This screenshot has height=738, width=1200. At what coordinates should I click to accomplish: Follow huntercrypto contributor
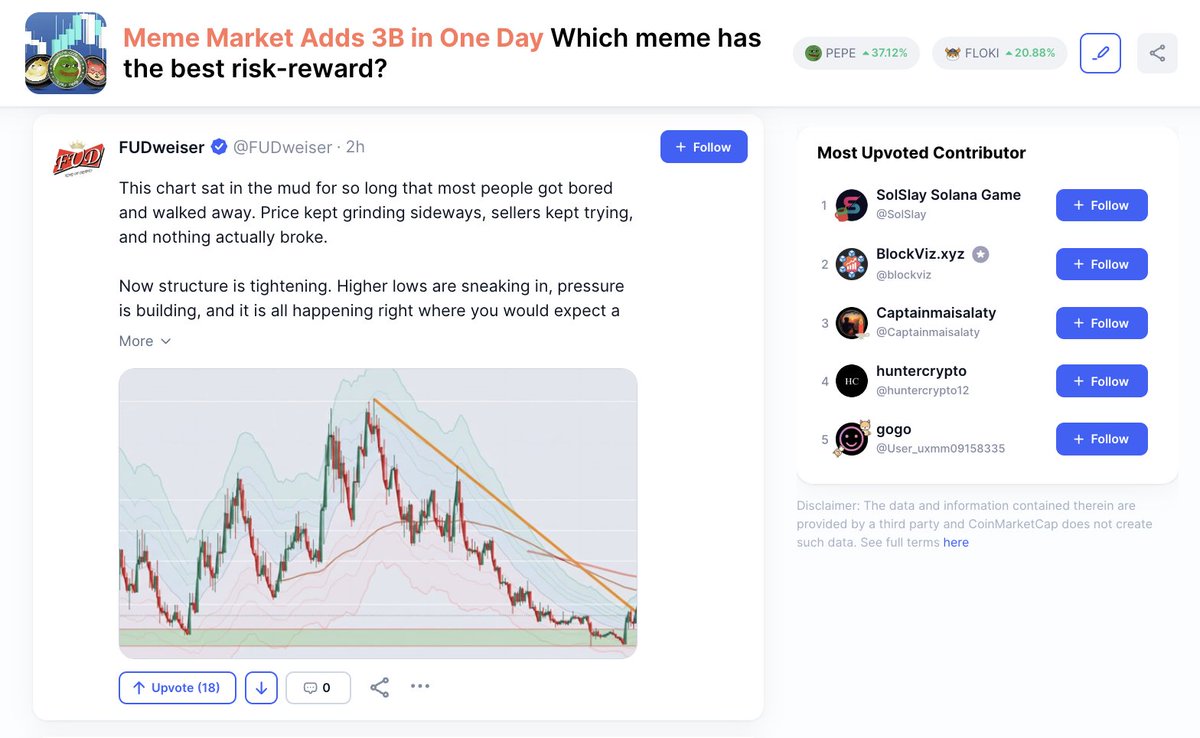point(1101,381)
